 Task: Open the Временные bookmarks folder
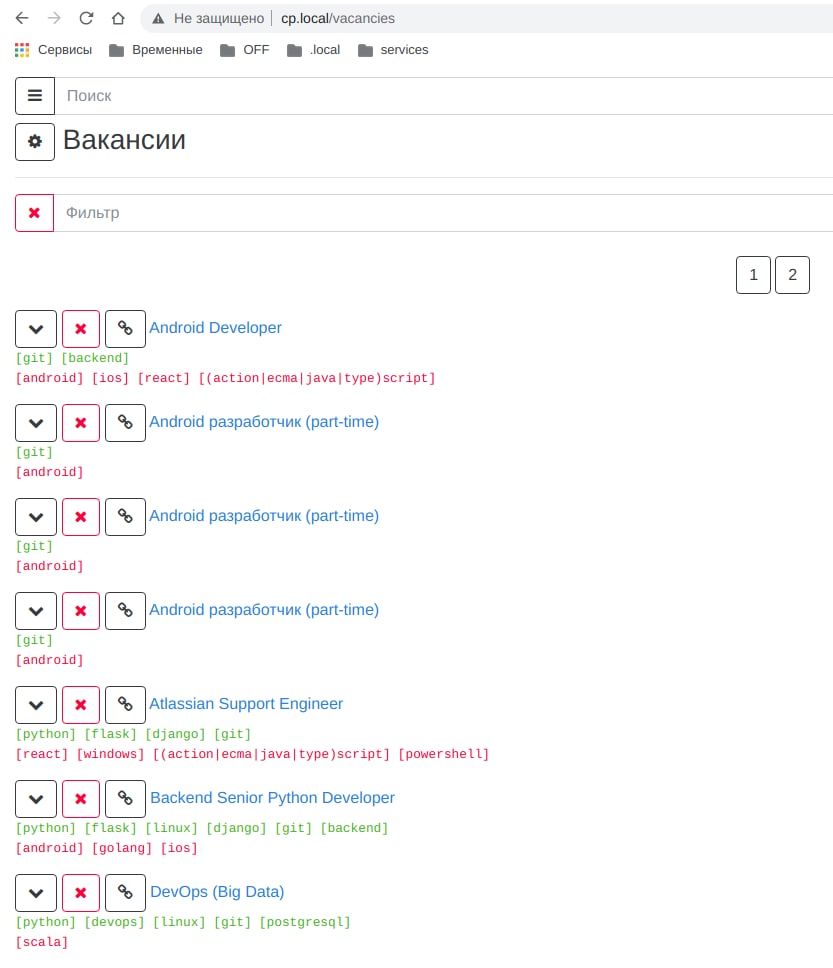(x=156, y=50)
